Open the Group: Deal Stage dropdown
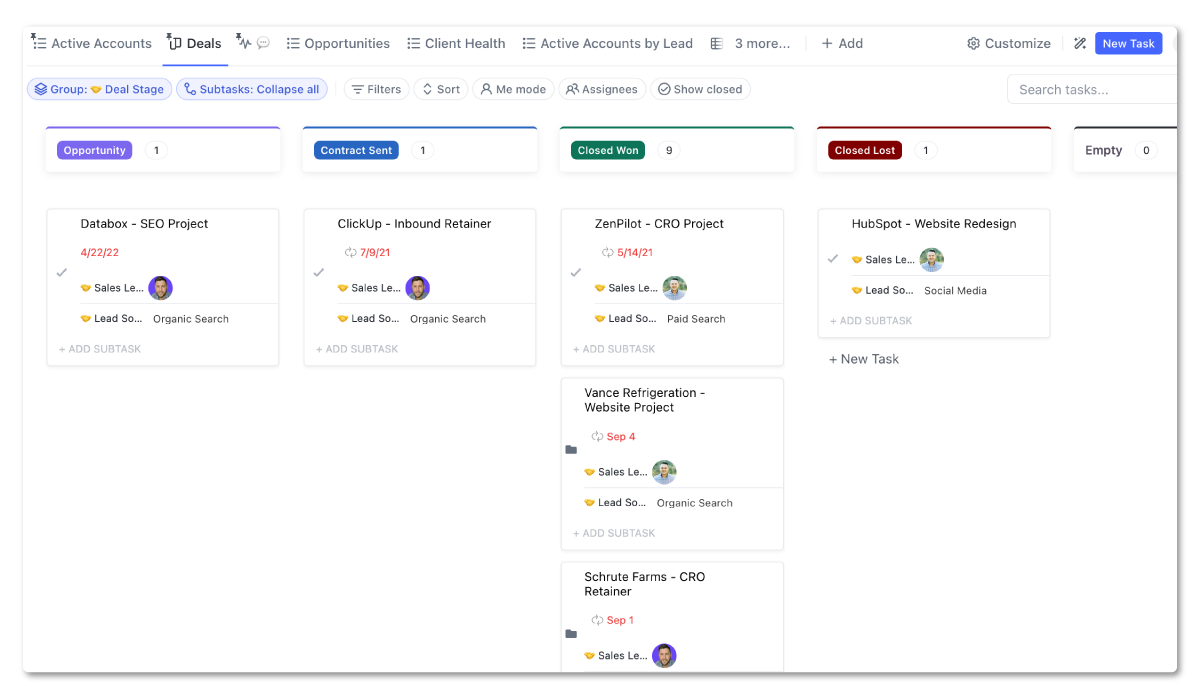Viewport: 1200px width, 700px height. [x=99, y=89]
